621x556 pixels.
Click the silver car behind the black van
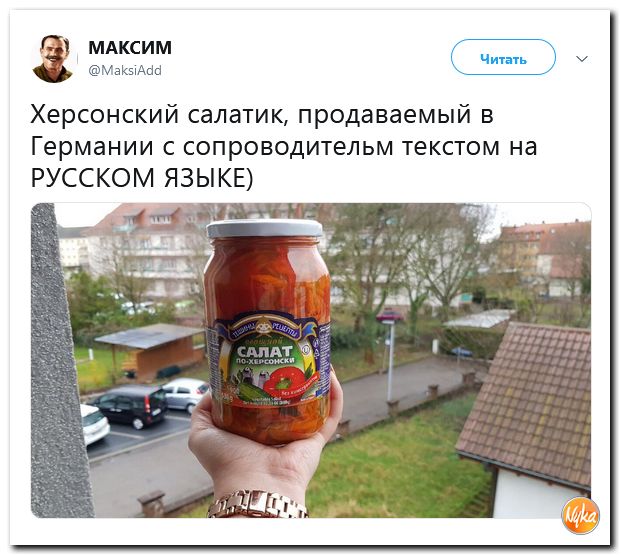[x=185, y=393]
